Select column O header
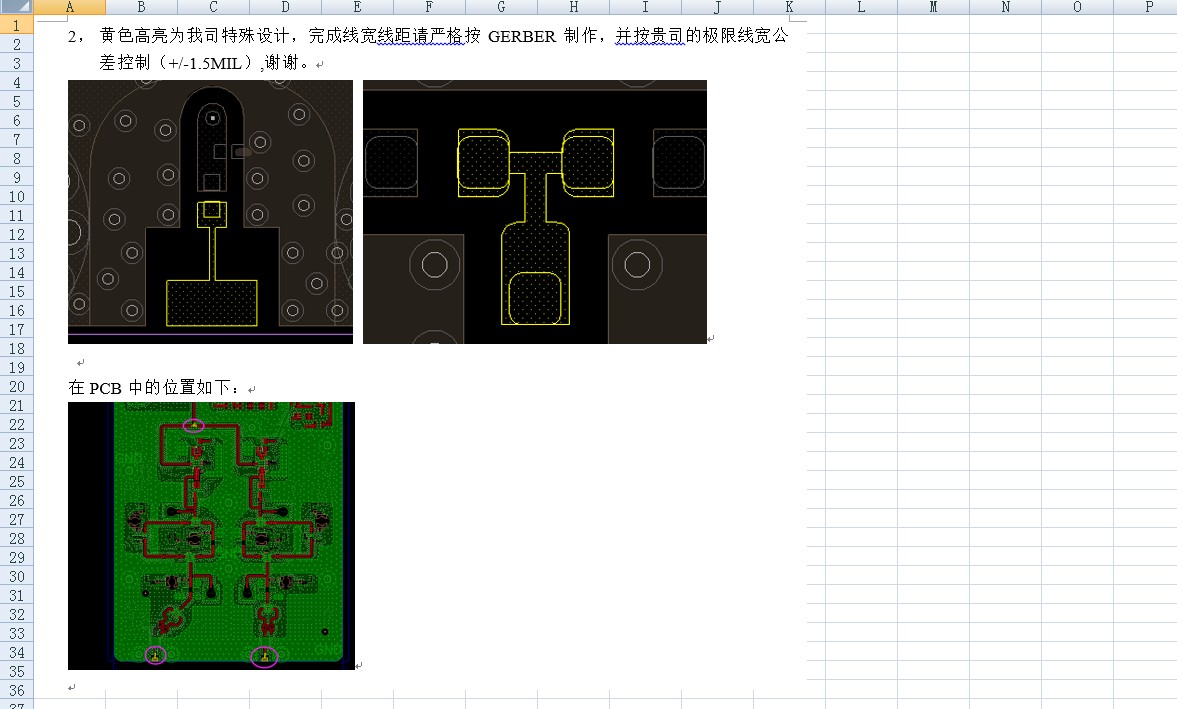 (1079, 7)
